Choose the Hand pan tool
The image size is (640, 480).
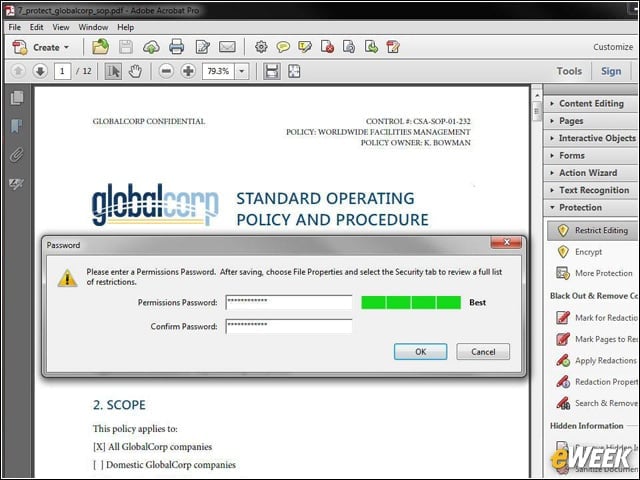(x=135, y=71)
